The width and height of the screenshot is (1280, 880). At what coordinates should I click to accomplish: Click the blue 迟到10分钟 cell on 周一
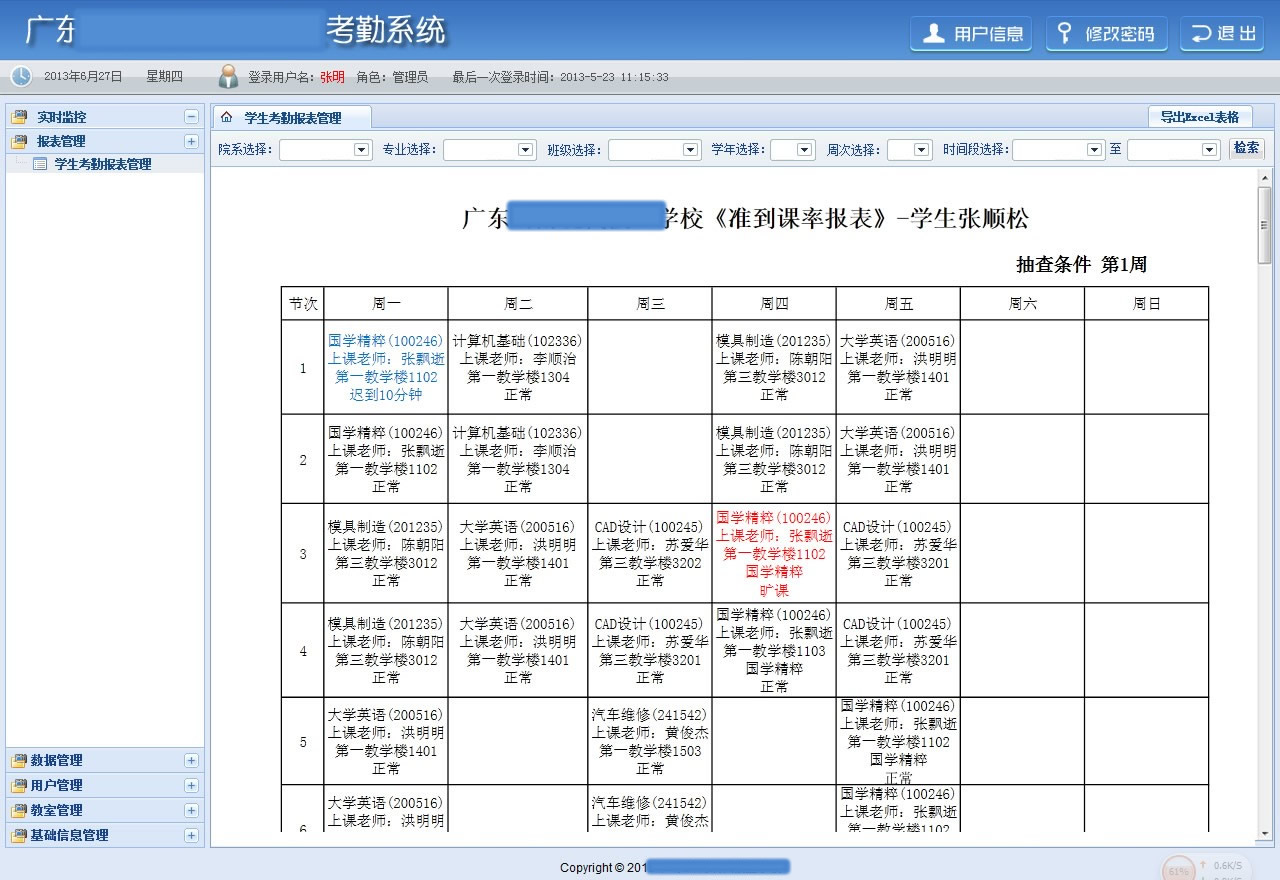point(386,367)
